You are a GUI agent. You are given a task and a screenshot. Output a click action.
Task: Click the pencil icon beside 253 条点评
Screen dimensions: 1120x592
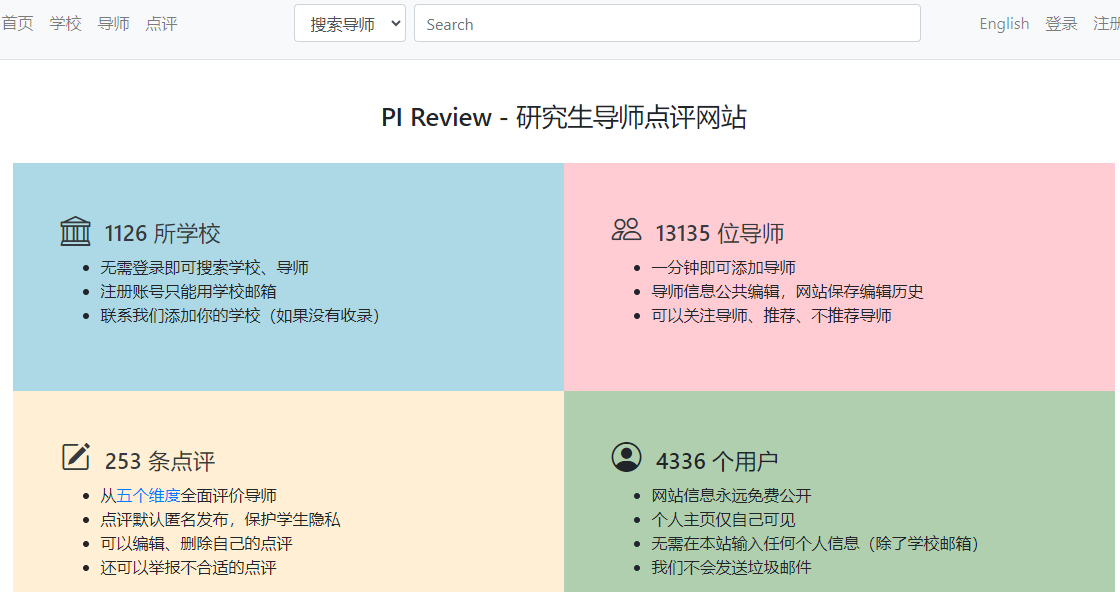coord(75,456)
